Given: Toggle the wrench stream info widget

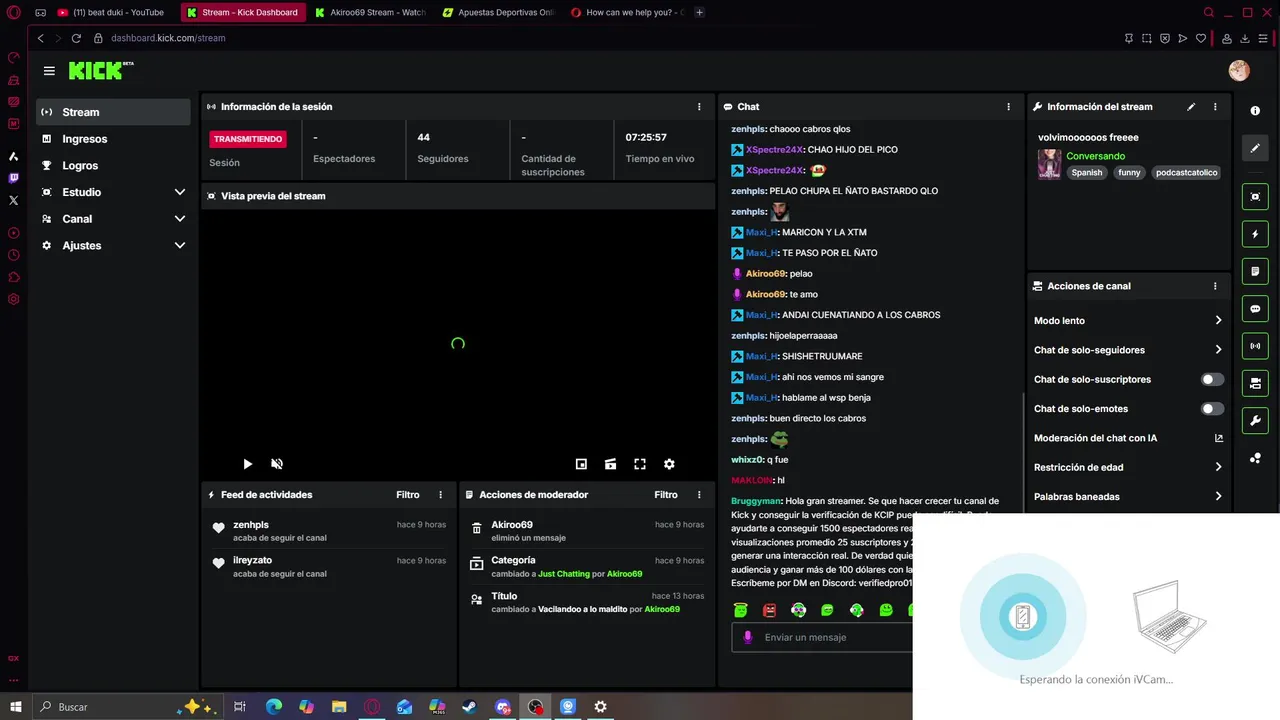Looking at the screenshot, I should point(1255,420).
